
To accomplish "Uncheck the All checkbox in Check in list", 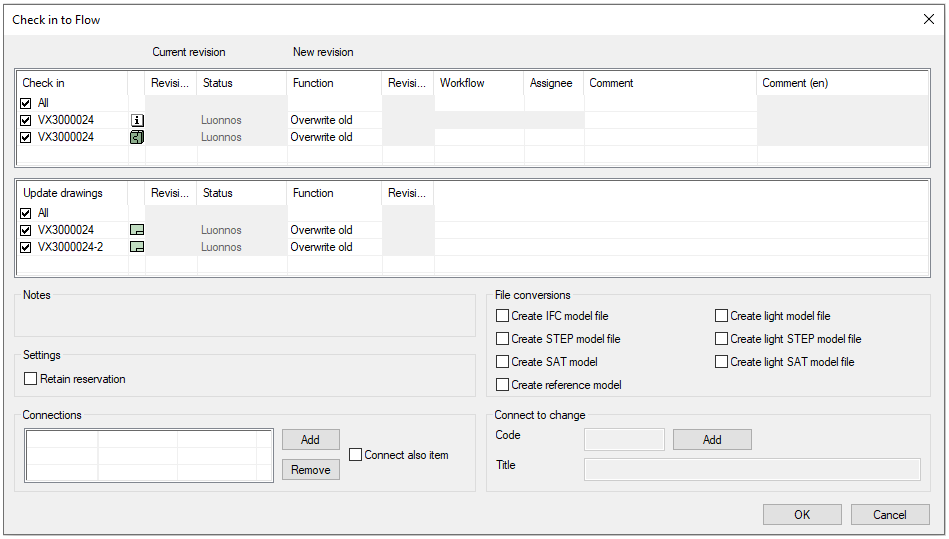I will click(x=26, y=103).
